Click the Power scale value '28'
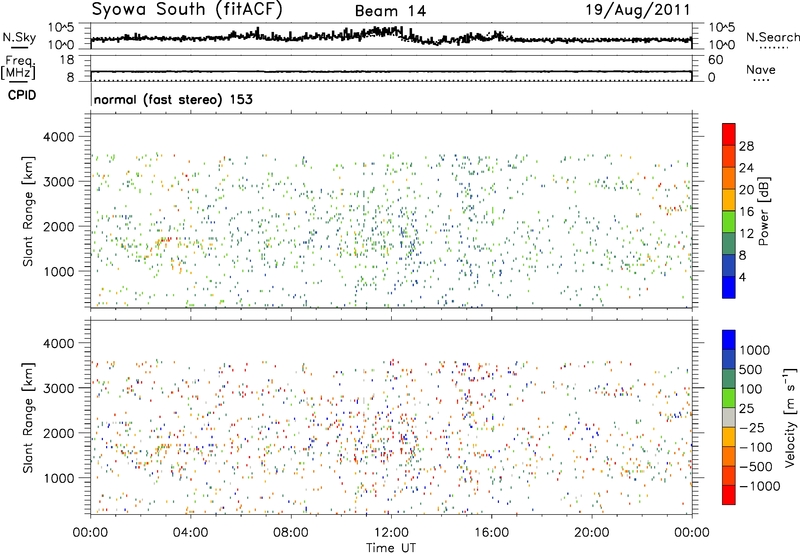This screenshot has width=800, height=554. coord(746,146)
